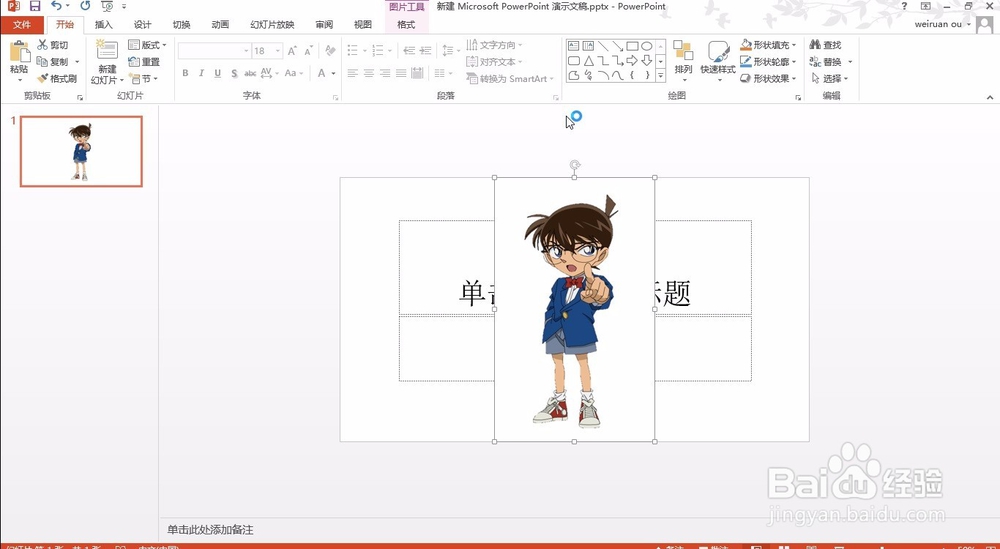1000x549 pixels.
Task: Open 形状轮廓 shape outline
Action: tap(768, 62)
